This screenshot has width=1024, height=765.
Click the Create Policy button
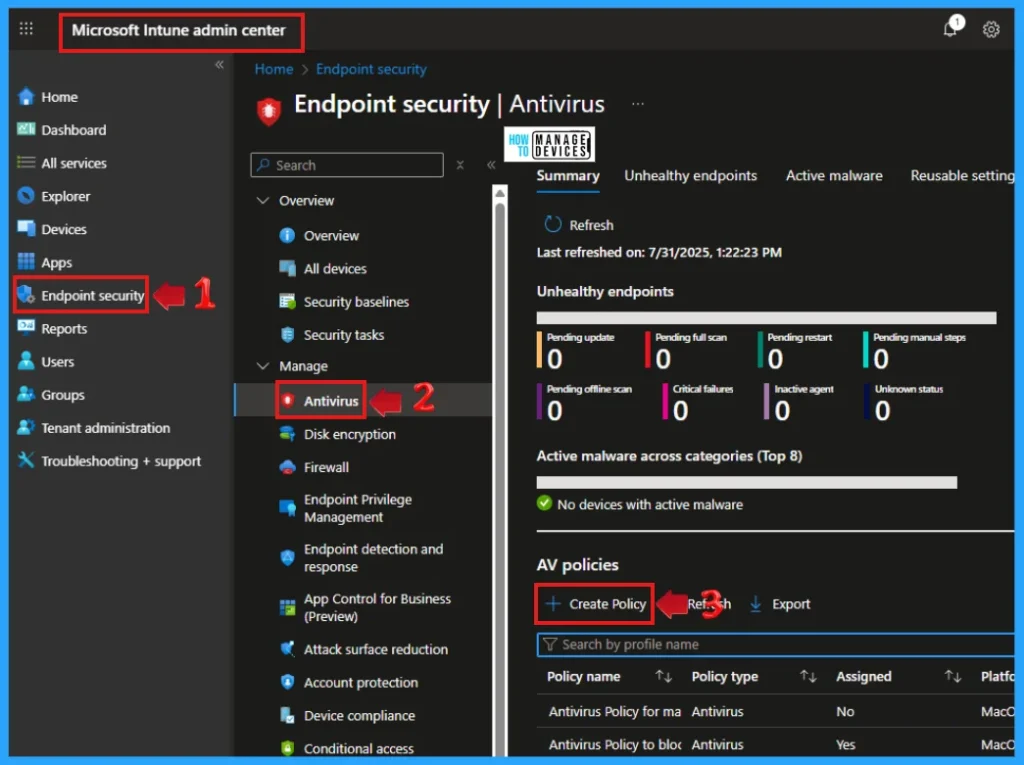pyautogui.click(x=595, y=604)
